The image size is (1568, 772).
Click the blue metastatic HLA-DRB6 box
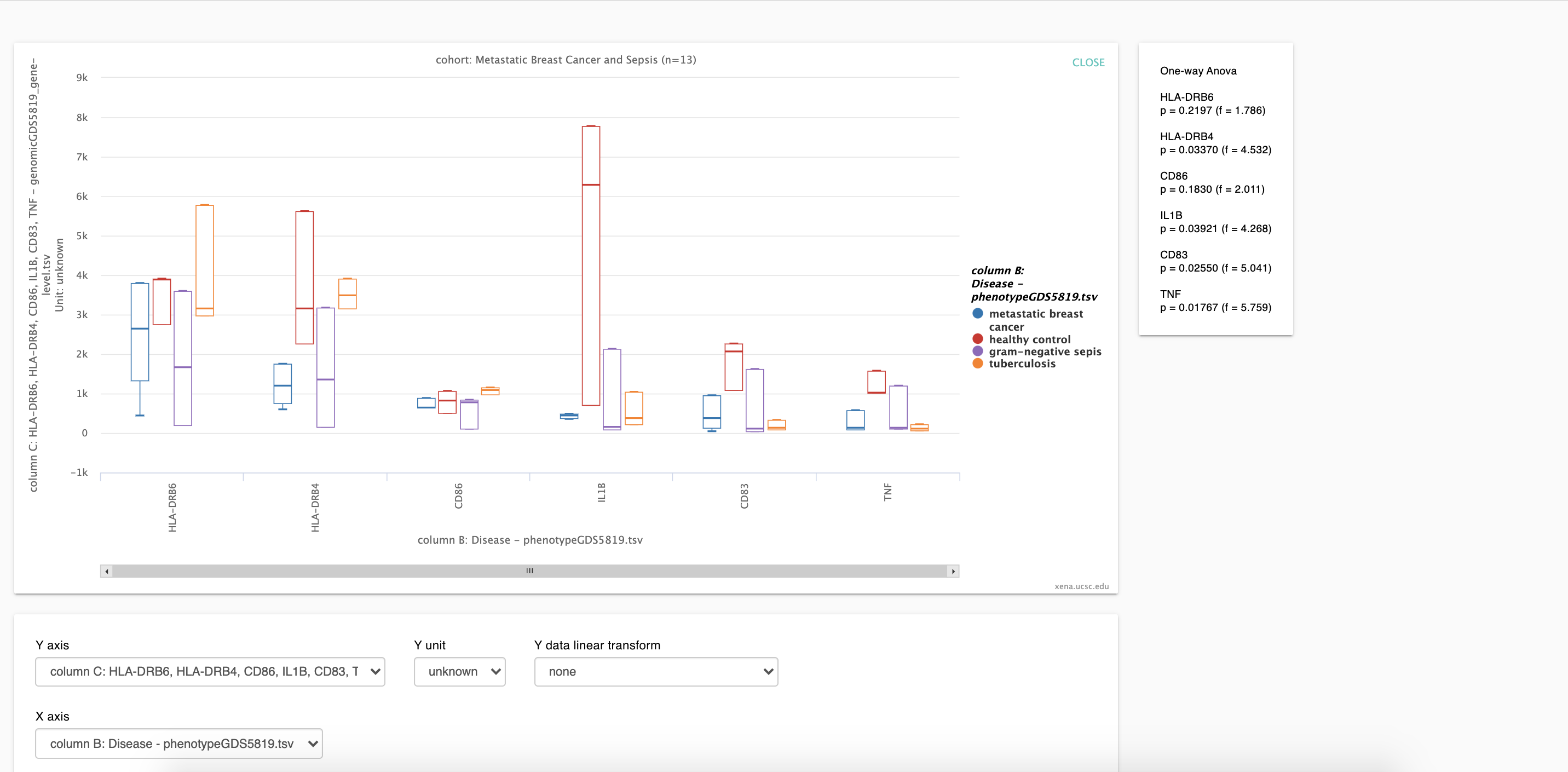(x=140, y=332)
